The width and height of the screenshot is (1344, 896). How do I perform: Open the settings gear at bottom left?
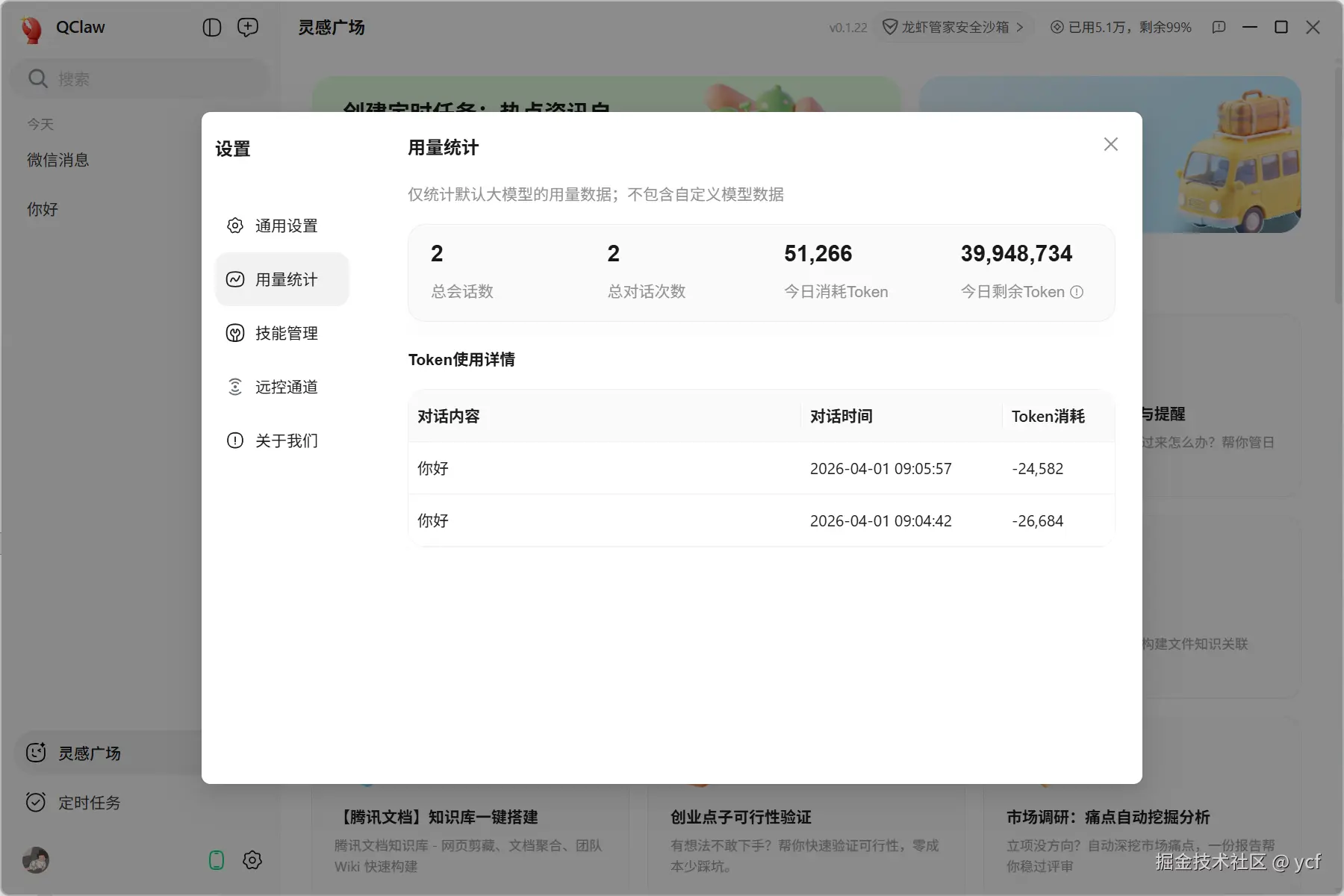coord(252,860)
